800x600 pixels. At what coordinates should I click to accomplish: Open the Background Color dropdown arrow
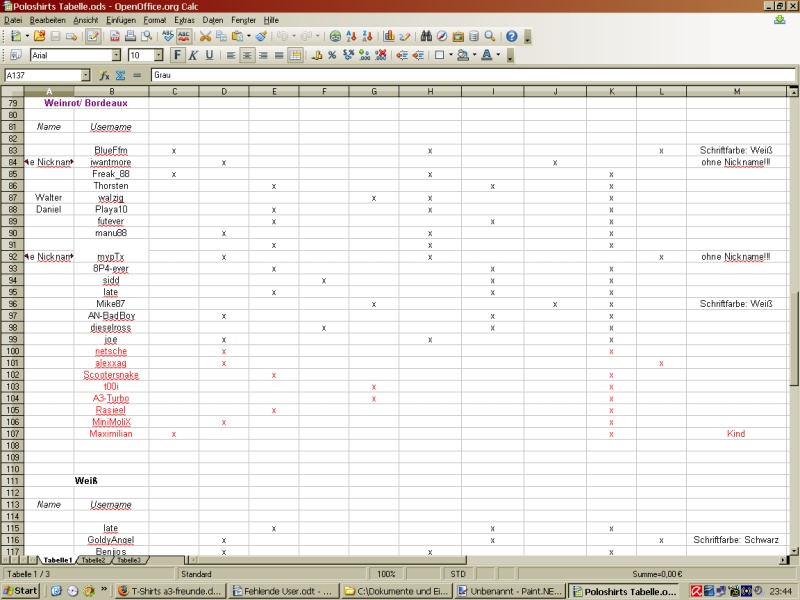click(x=474, y=55)
